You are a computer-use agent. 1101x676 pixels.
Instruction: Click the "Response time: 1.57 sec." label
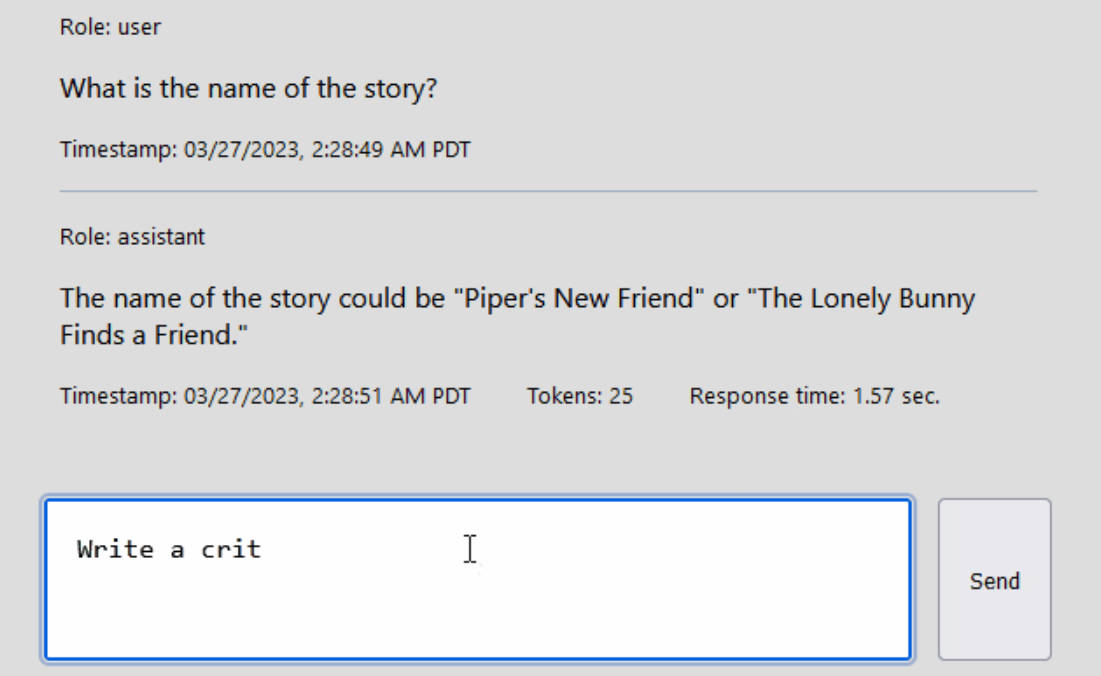[814, 396]
